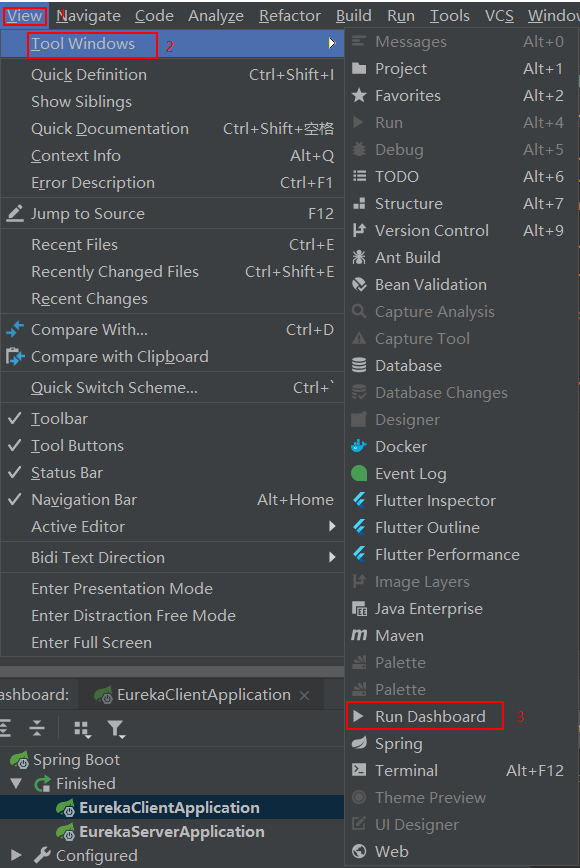Click the green Event Log icon

point(359,473)
